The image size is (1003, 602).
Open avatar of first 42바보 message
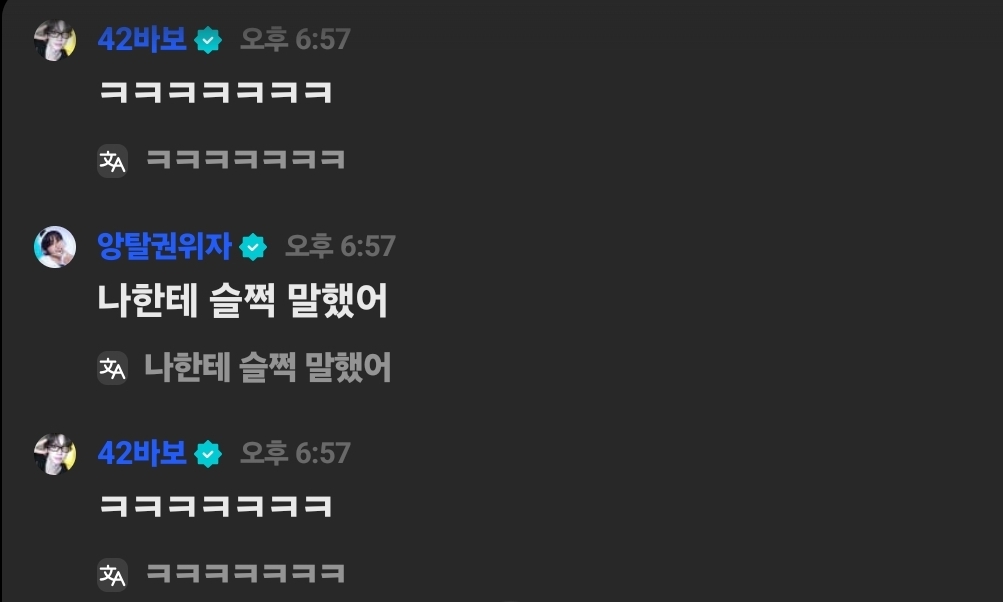[x=55, y=40]
